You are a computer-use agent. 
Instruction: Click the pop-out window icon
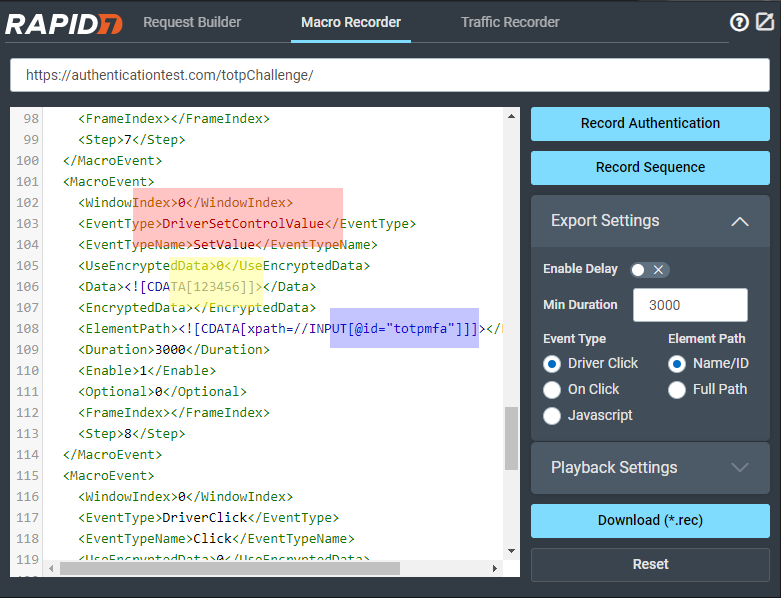(x=765, y=22)
